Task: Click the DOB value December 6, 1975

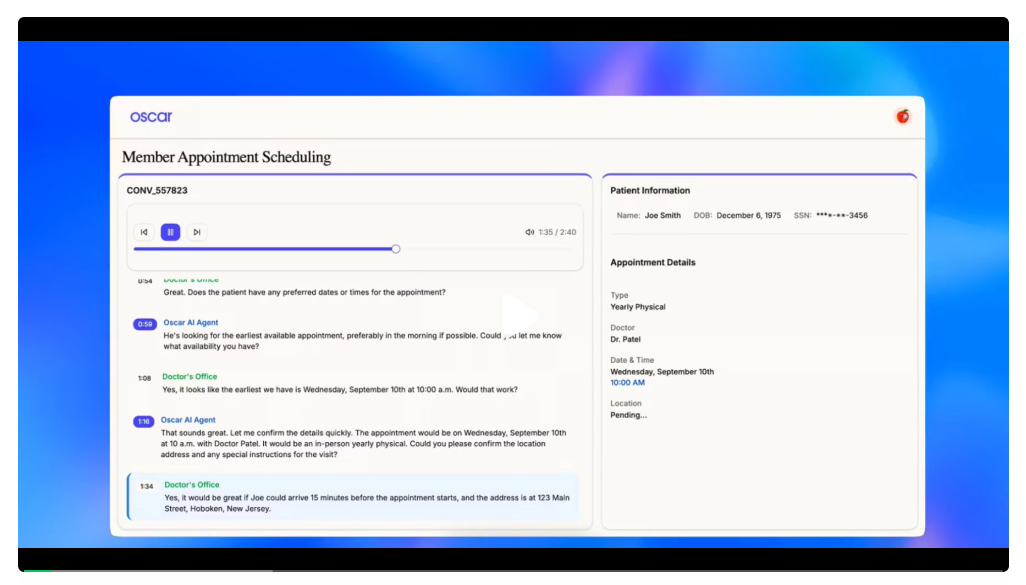Action: tap(749, 215)
